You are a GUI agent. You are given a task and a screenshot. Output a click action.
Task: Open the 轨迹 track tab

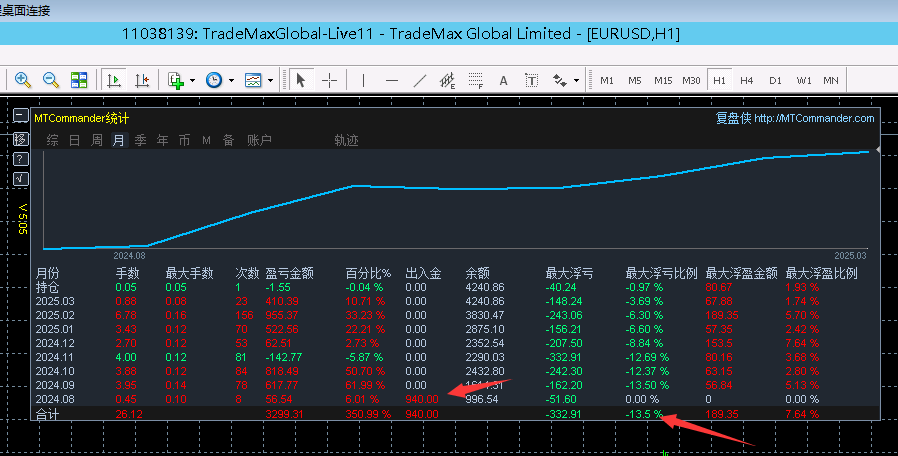tap(346, 140)
